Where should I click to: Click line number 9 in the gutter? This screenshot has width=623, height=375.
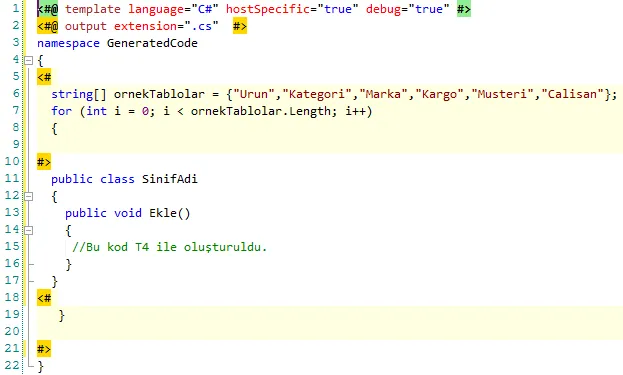(x=16, y=144)
